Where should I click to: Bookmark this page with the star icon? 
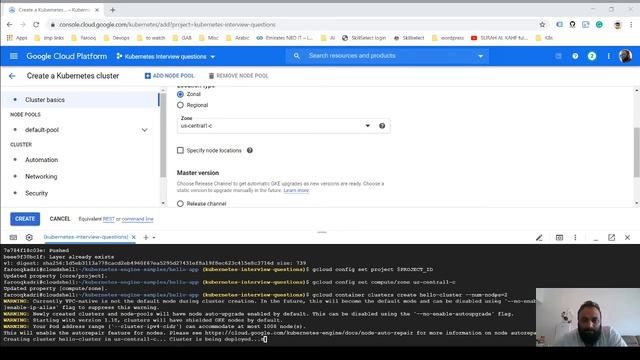point(542,25)
